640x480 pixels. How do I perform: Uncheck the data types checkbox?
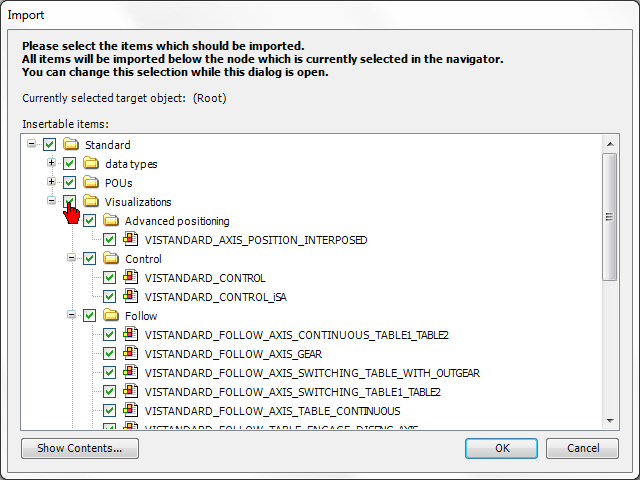coord(69,164)
